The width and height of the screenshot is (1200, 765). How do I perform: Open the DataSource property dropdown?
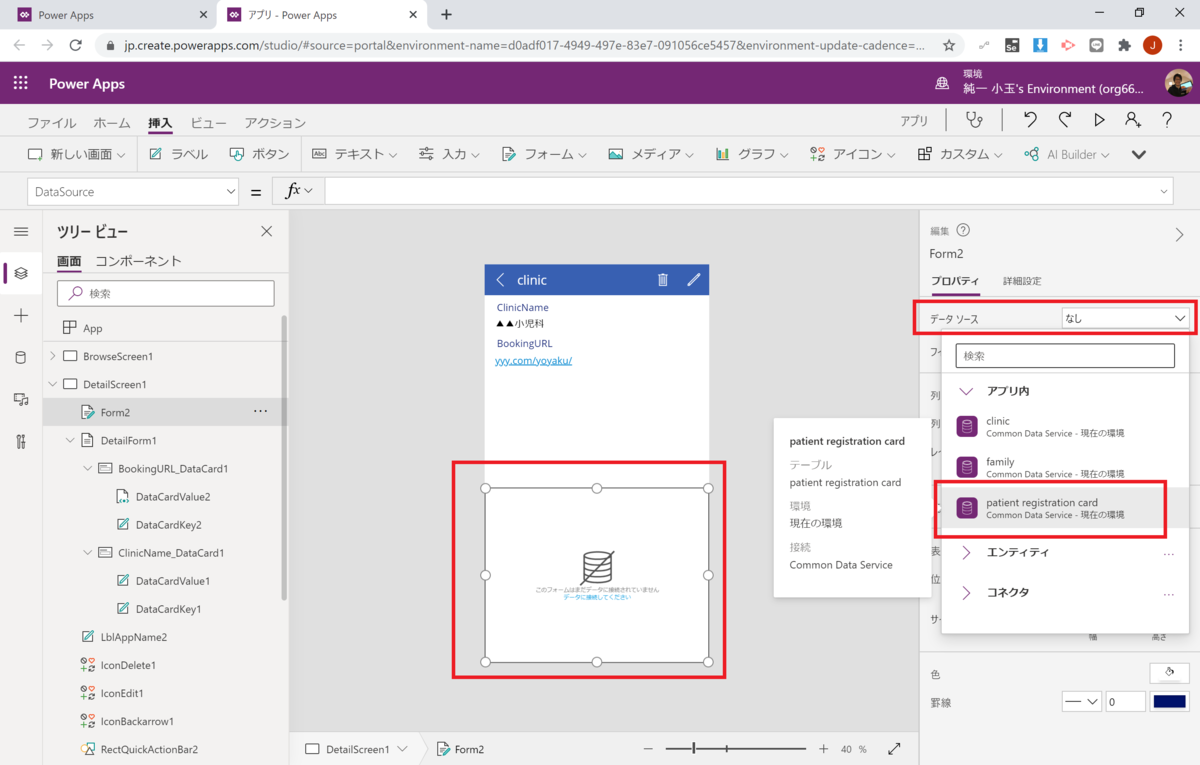(x=133, y=191)
